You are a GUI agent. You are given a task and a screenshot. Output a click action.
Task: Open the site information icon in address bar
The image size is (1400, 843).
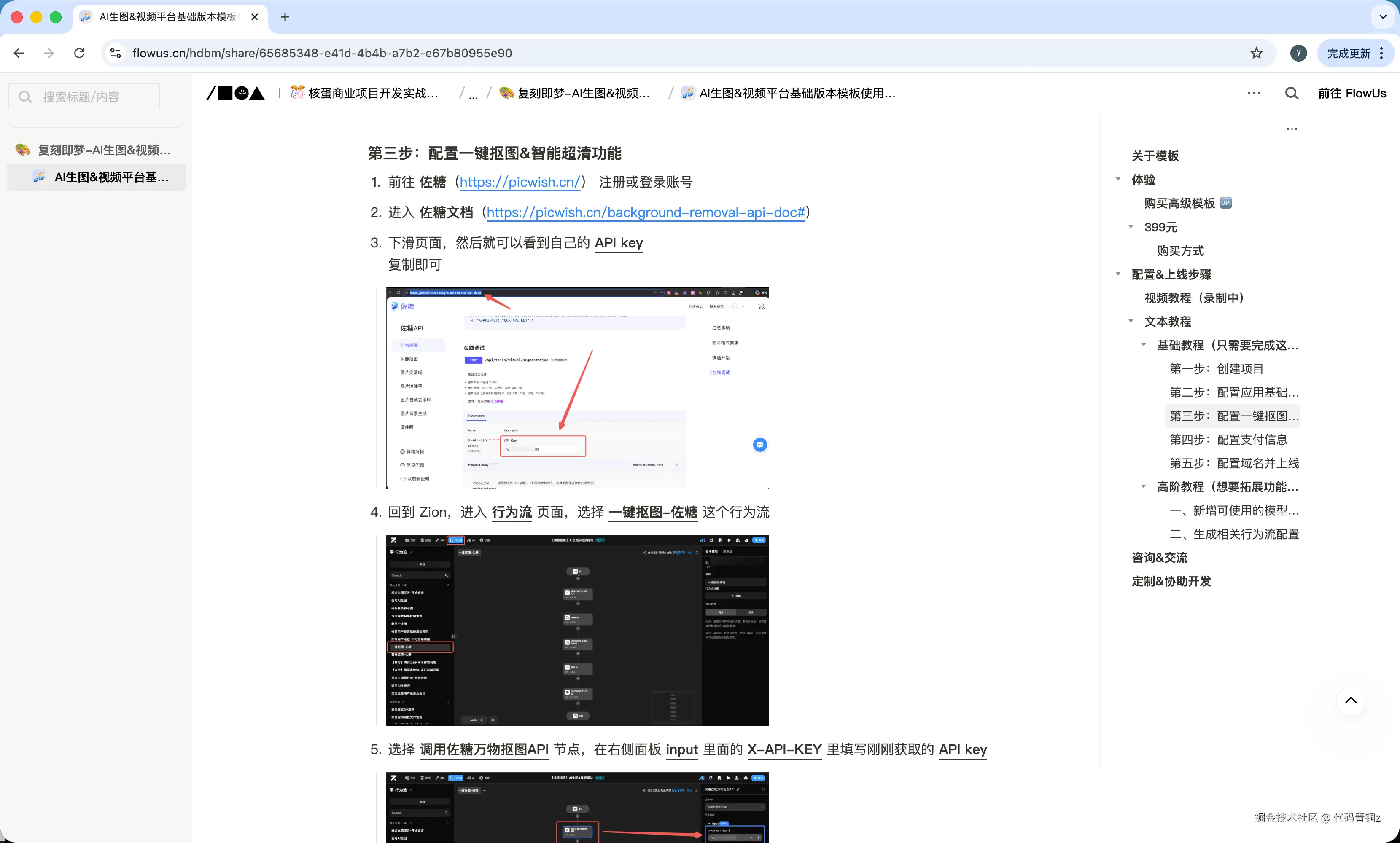[x=116, y=53]
